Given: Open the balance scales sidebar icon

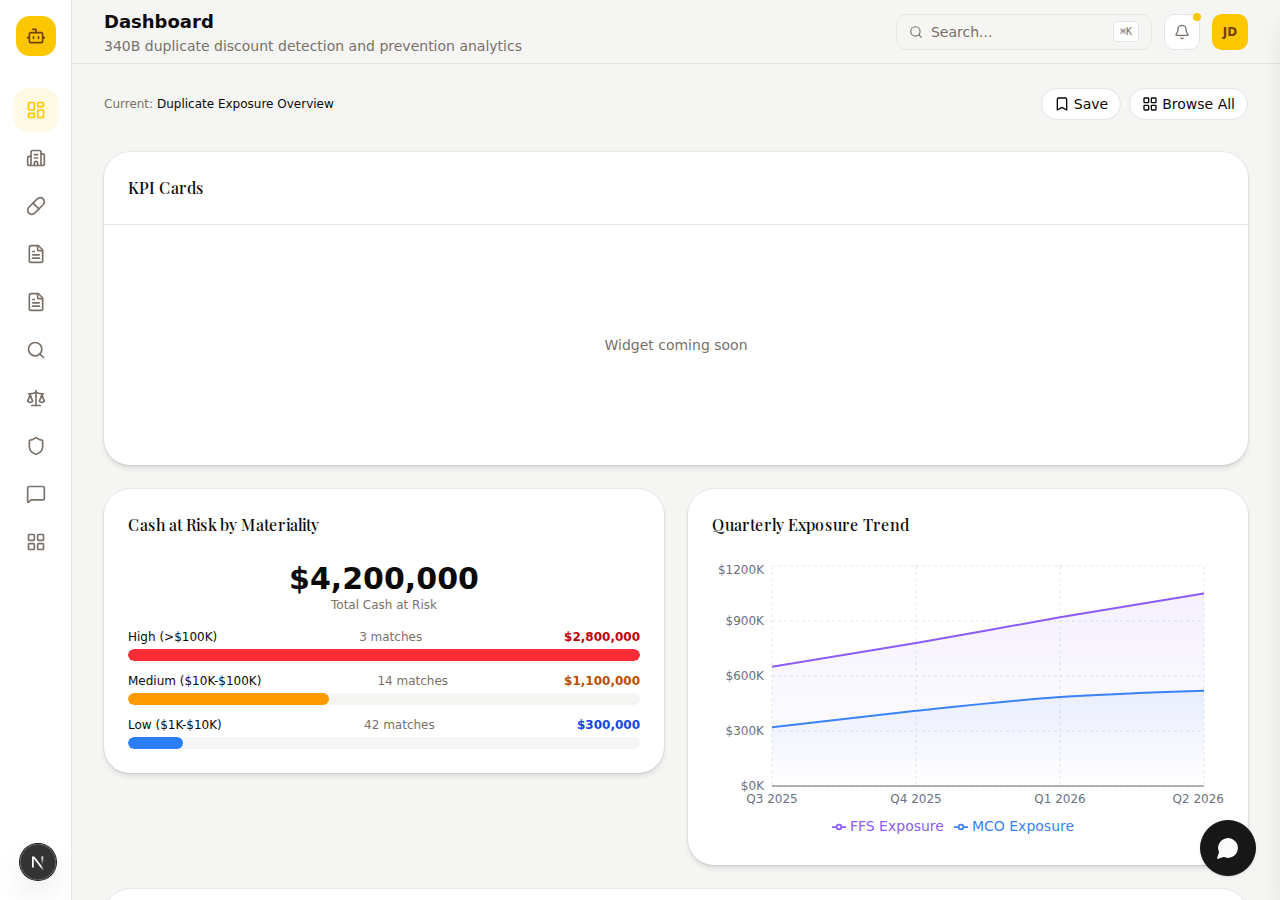Looking at the screenshot, I should tap(36, 398).
